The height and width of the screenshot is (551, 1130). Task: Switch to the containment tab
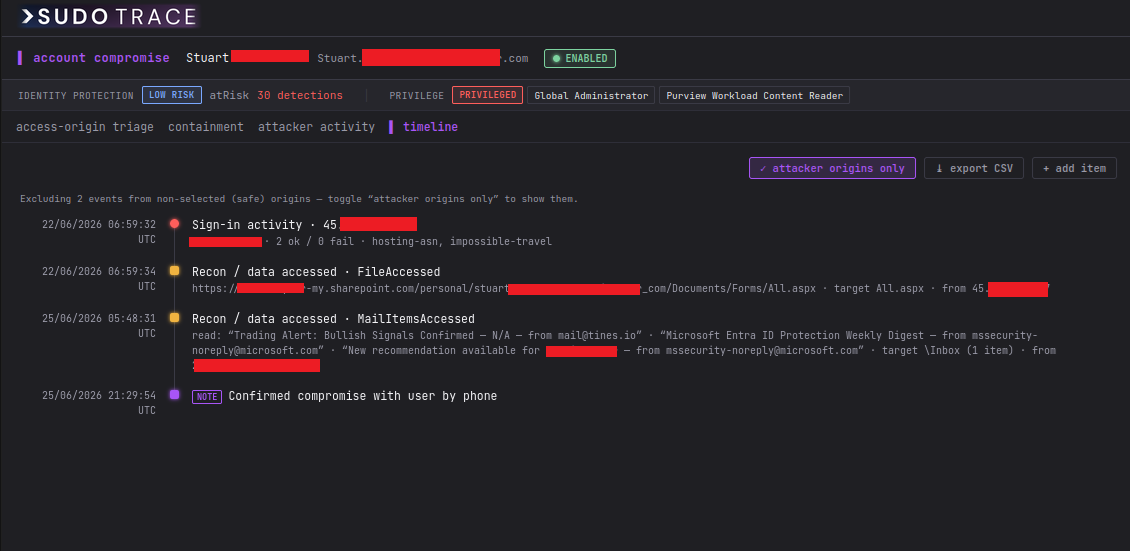point(206,127)
